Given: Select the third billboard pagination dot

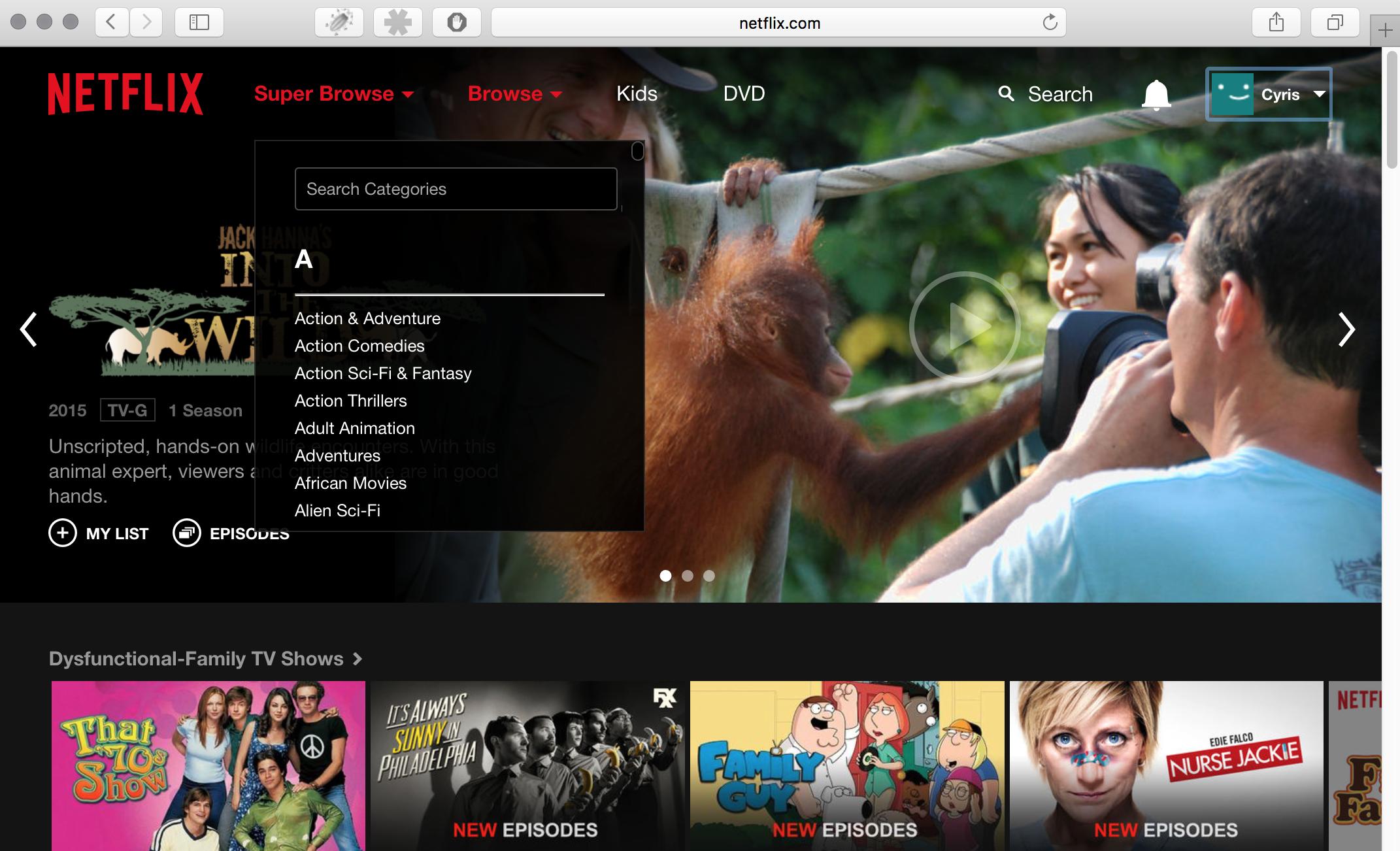Looking at the screenshot, I should 709,576.
